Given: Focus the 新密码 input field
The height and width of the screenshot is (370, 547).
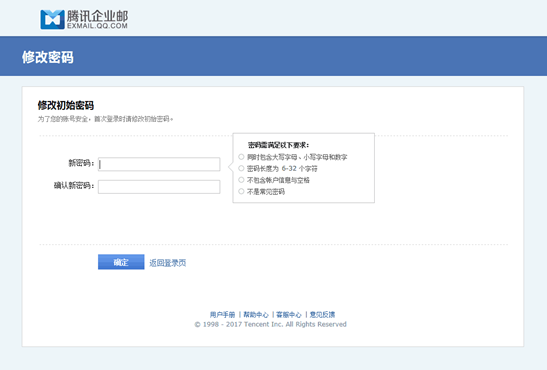Looking at the screenshot, I should tap(159, 164).
